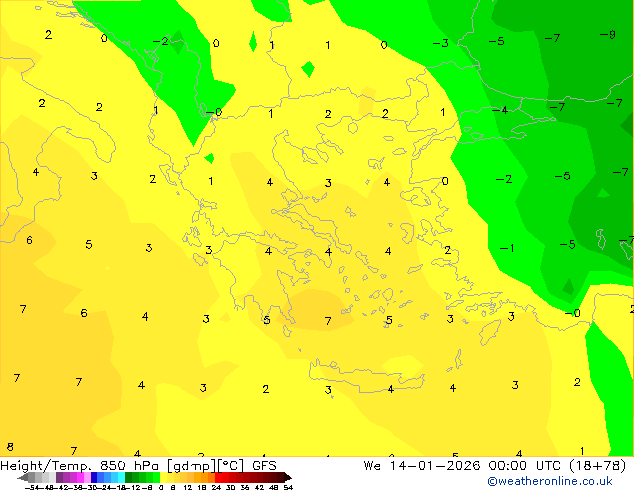Click the '8' temperature value on map
Viewport: 634px width, 490px height.
click(x=10, y=447)
